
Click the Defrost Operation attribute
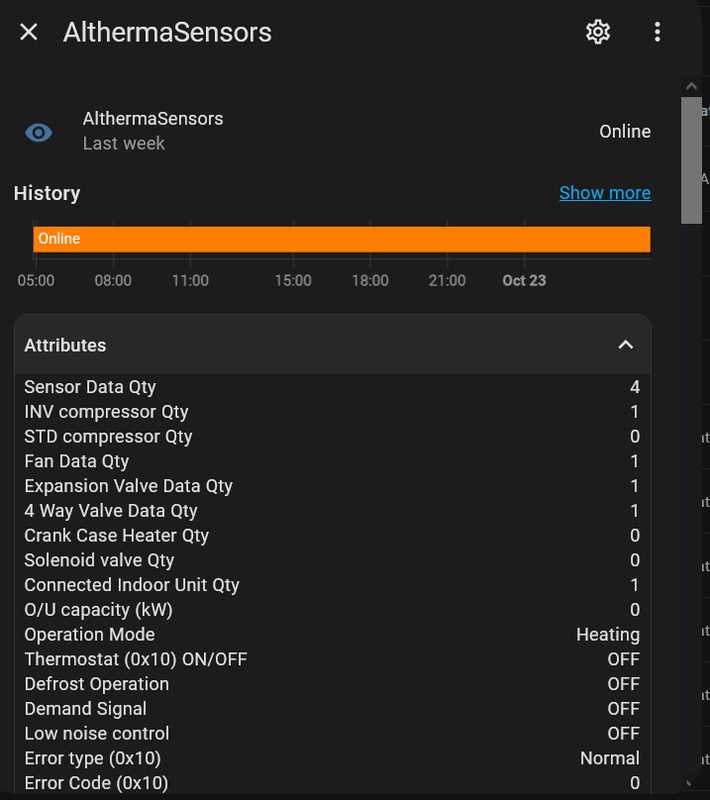pos(96,684)
